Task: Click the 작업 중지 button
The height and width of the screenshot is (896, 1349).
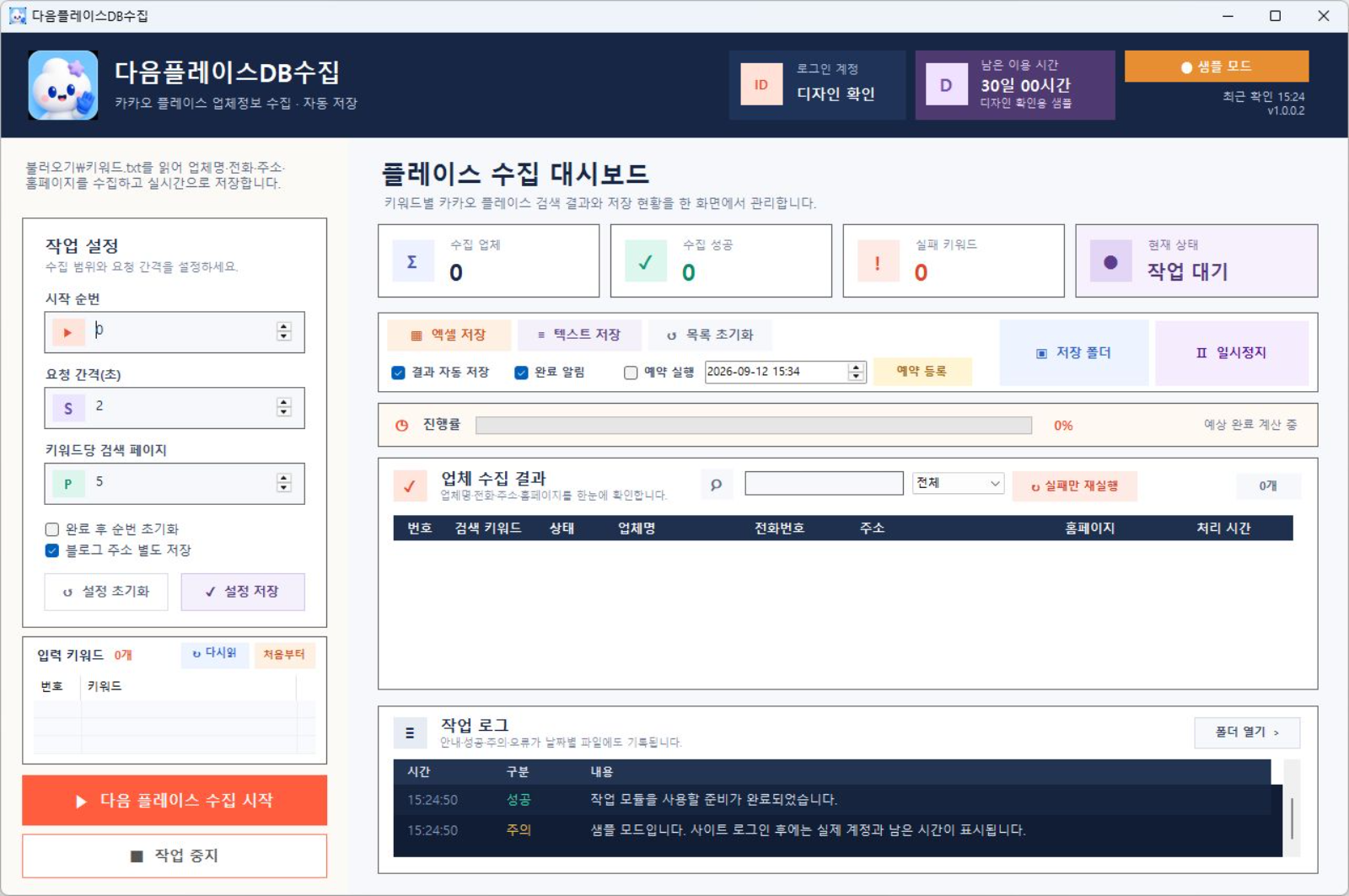Action: [175, 856]
